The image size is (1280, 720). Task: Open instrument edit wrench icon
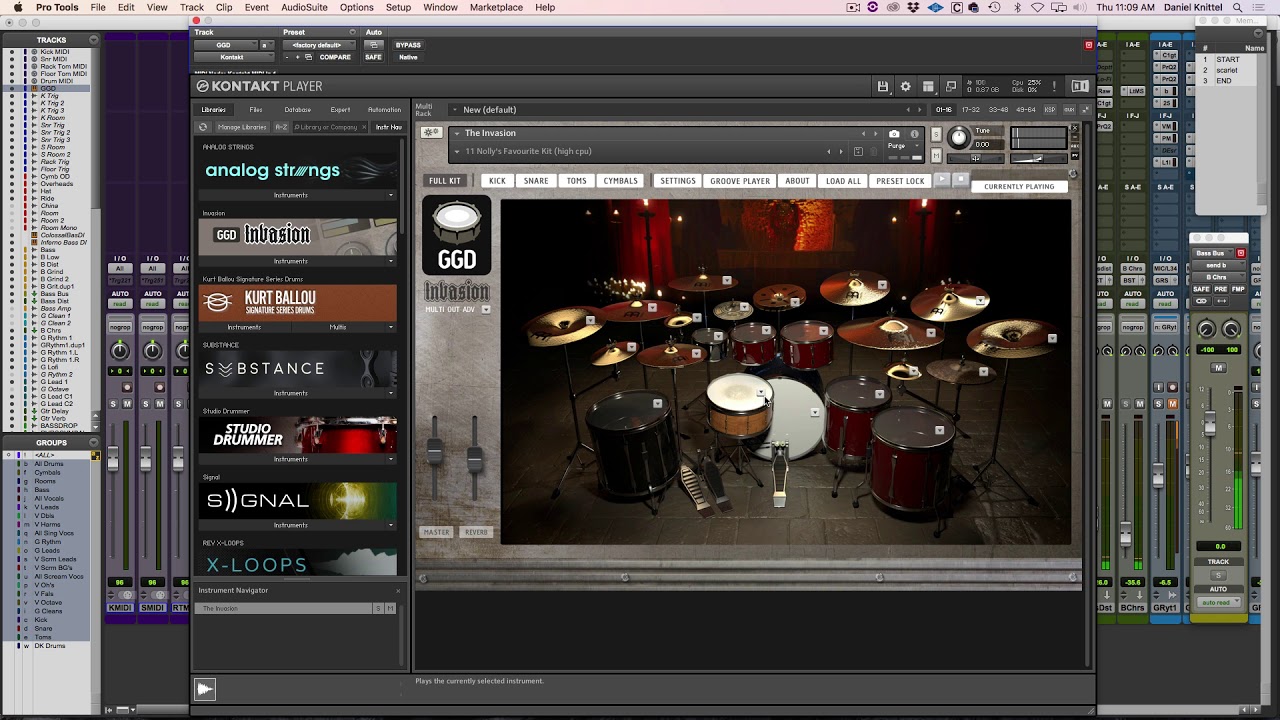[x=431, y=133]
